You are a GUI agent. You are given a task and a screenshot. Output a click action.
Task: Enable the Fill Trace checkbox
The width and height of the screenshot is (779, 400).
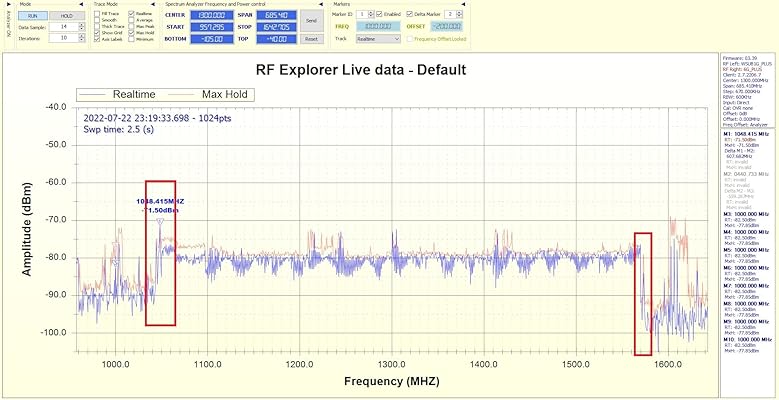[97, 13]
